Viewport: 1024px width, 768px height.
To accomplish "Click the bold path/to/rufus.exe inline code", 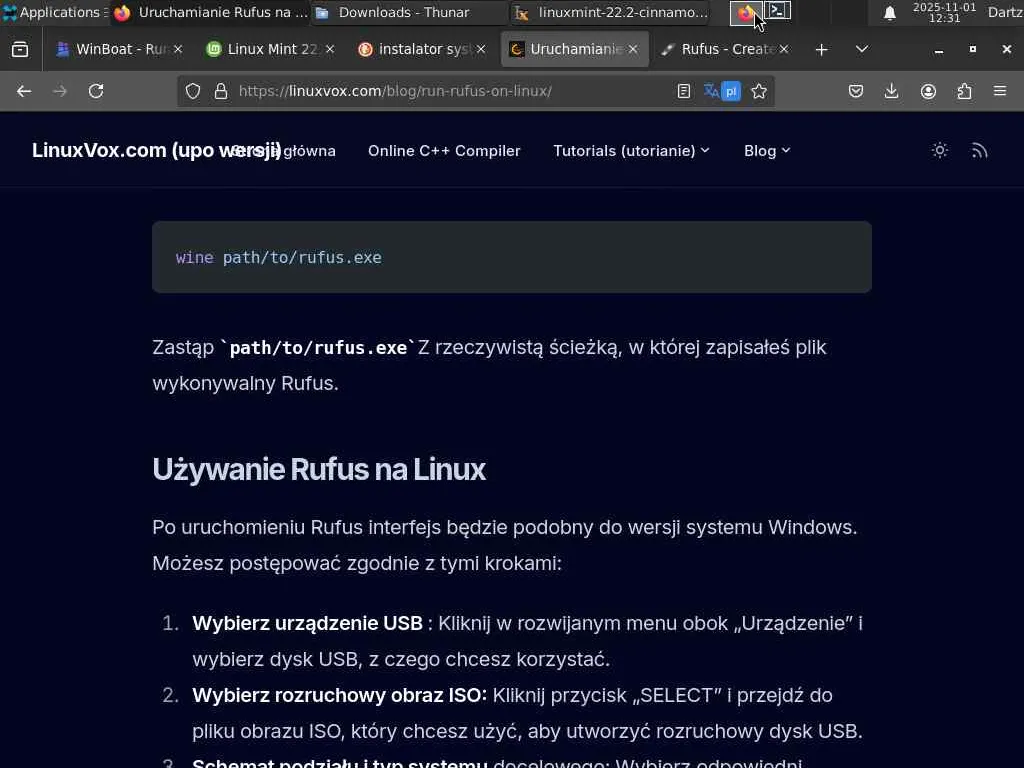I will [x=318, y=347].
